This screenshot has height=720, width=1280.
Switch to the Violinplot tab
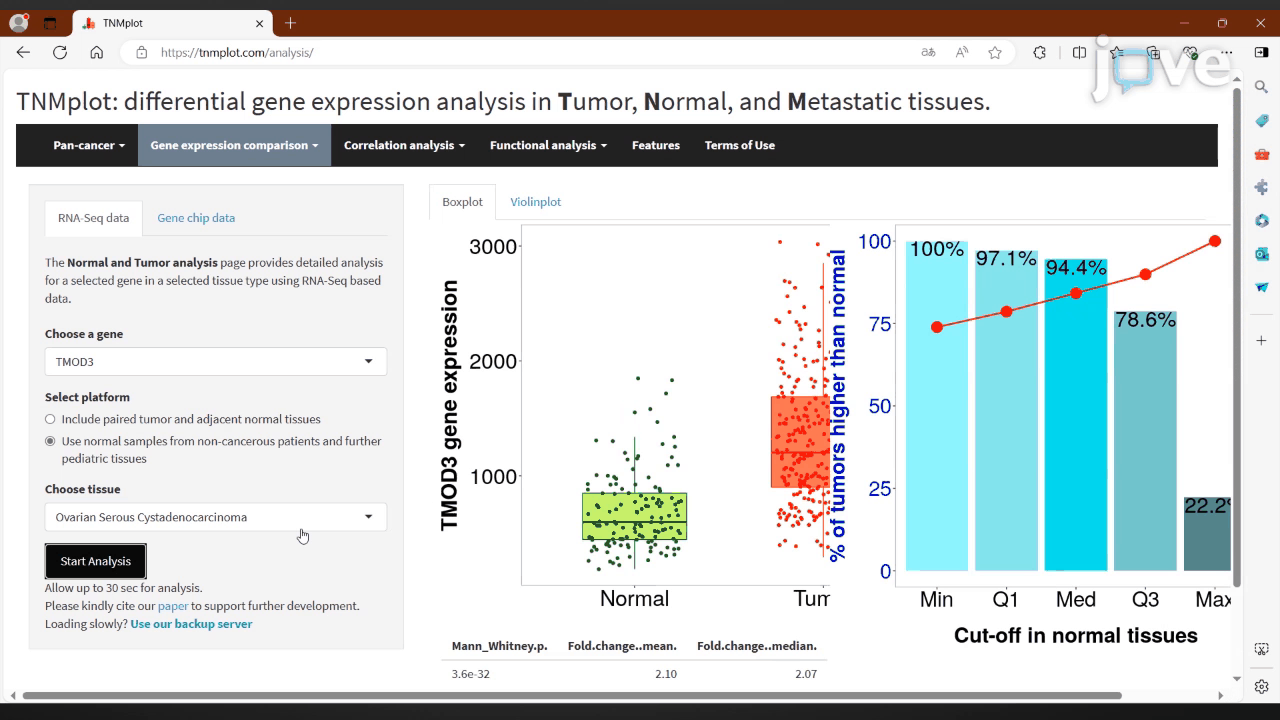click(x=535, y=202)
